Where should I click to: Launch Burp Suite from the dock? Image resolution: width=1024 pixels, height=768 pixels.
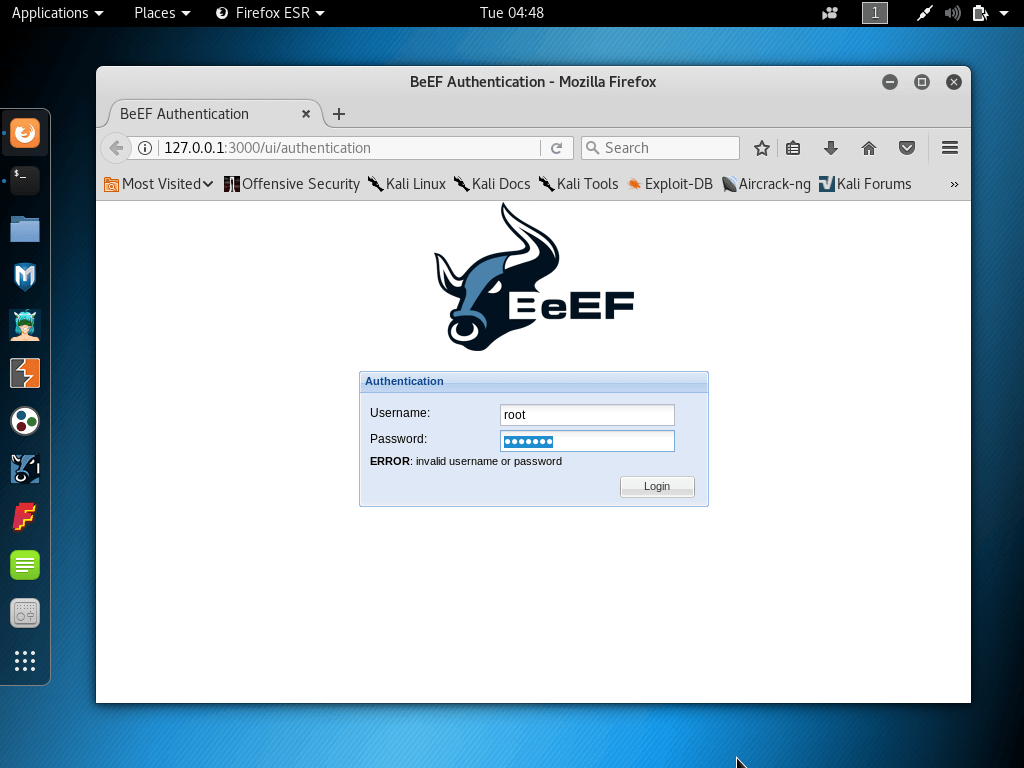[25, 373]
